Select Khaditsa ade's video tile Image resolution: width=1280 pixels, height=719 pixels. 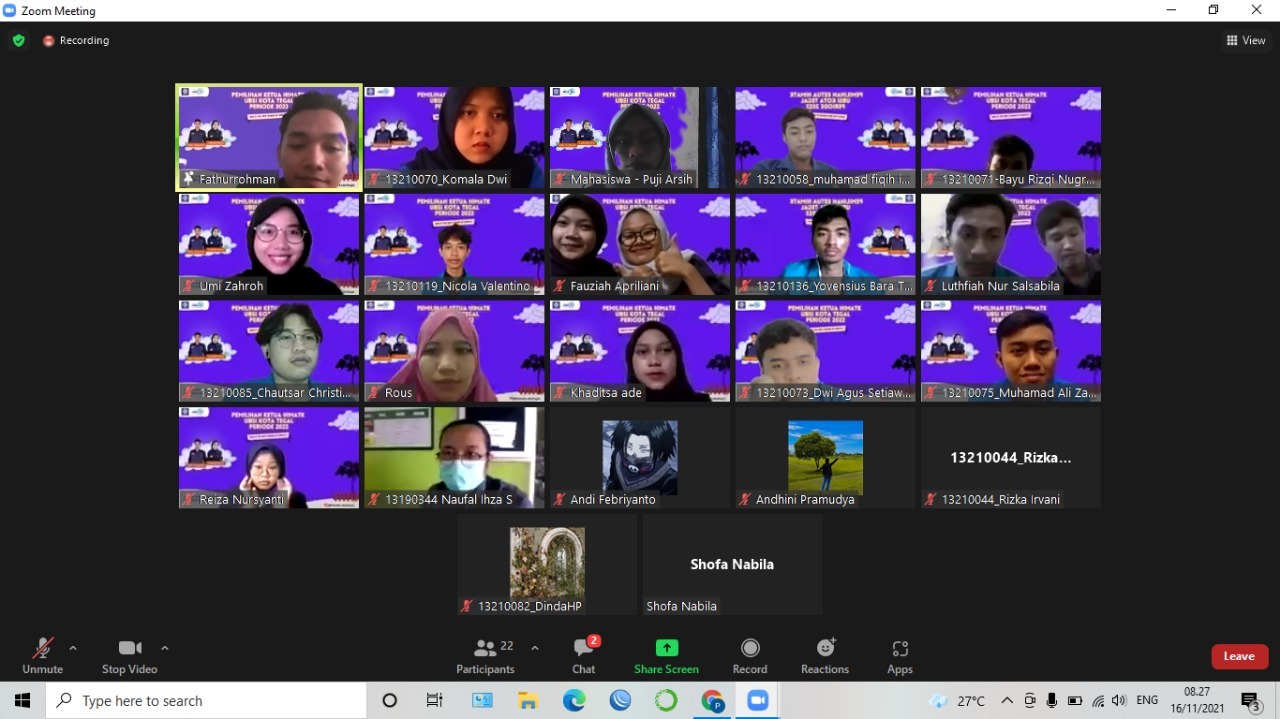(x=640, y=351)
